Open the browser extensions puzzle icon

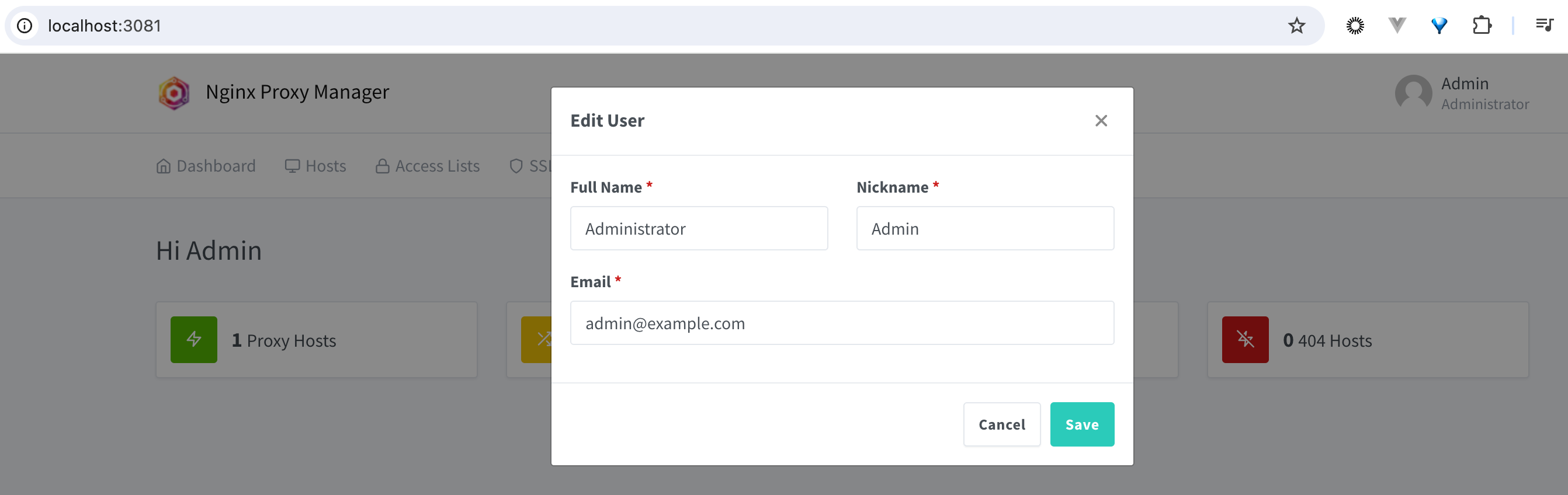point(1482,26)
